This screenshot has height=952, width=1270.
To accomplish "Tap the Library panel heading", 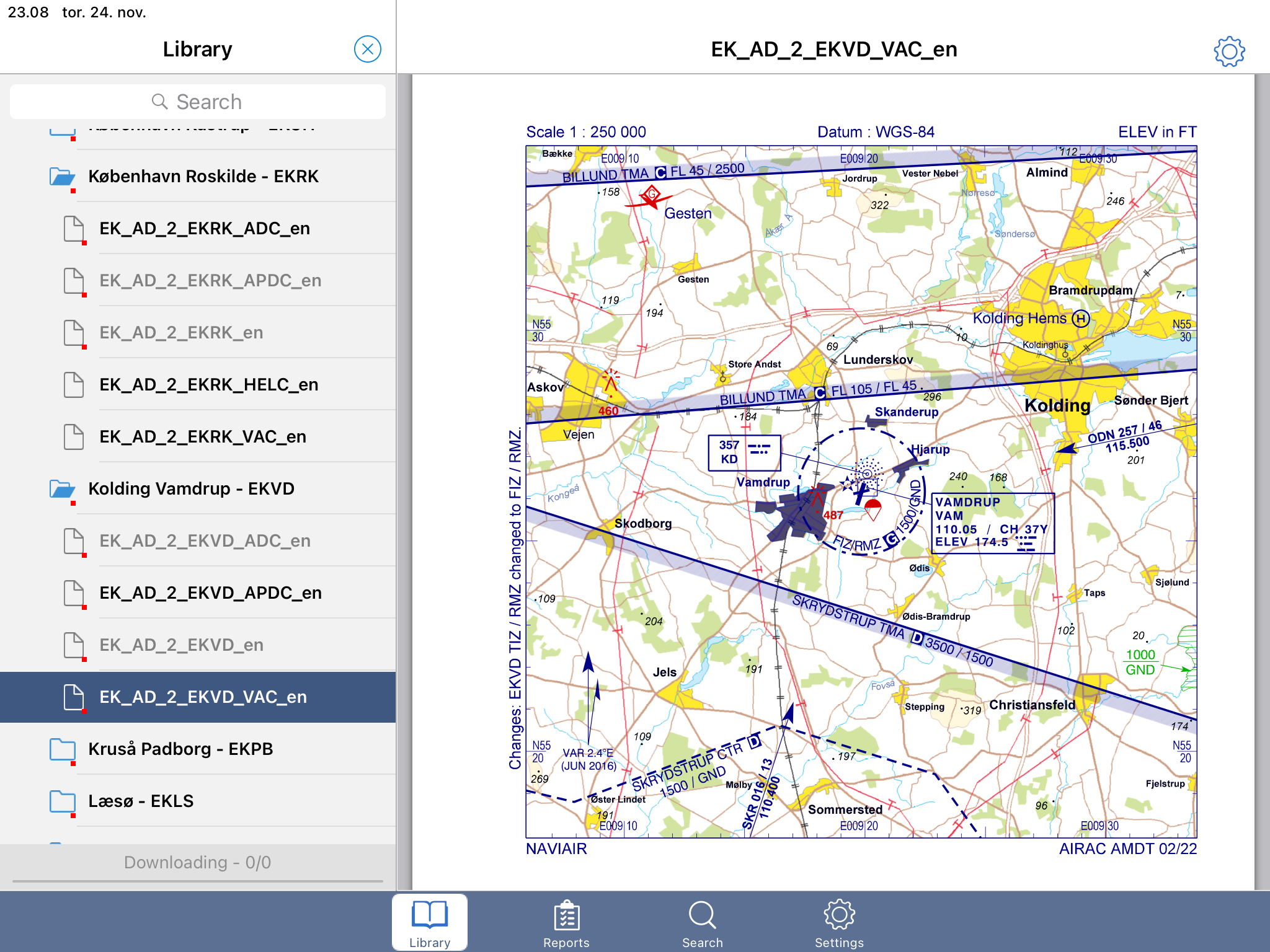I will coord(197,49).
